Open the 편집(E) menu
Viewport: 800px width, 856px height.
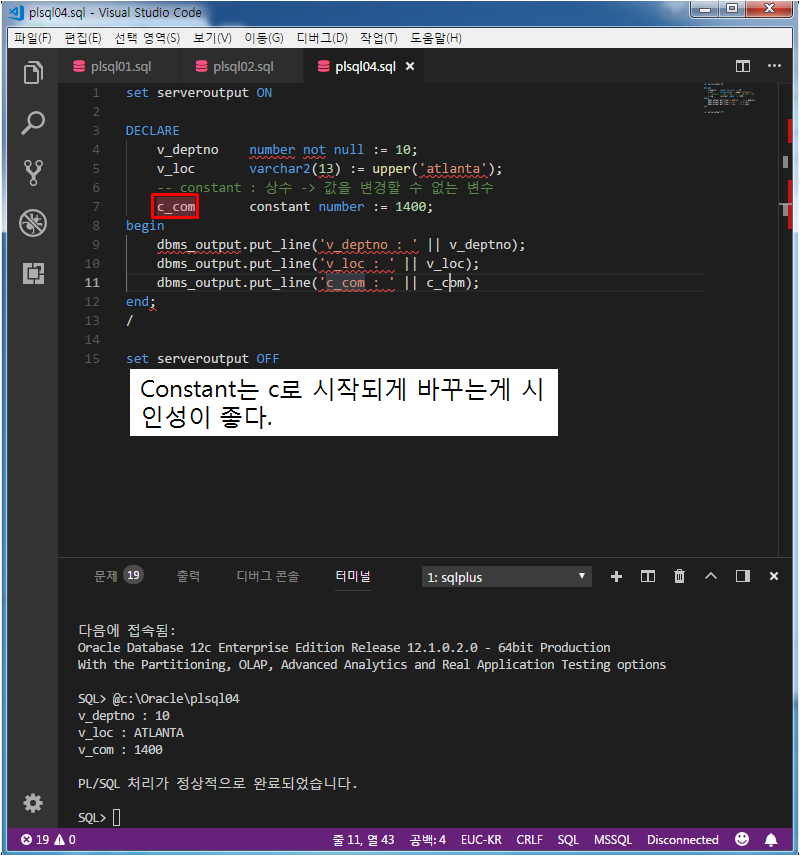click(83, 38)
